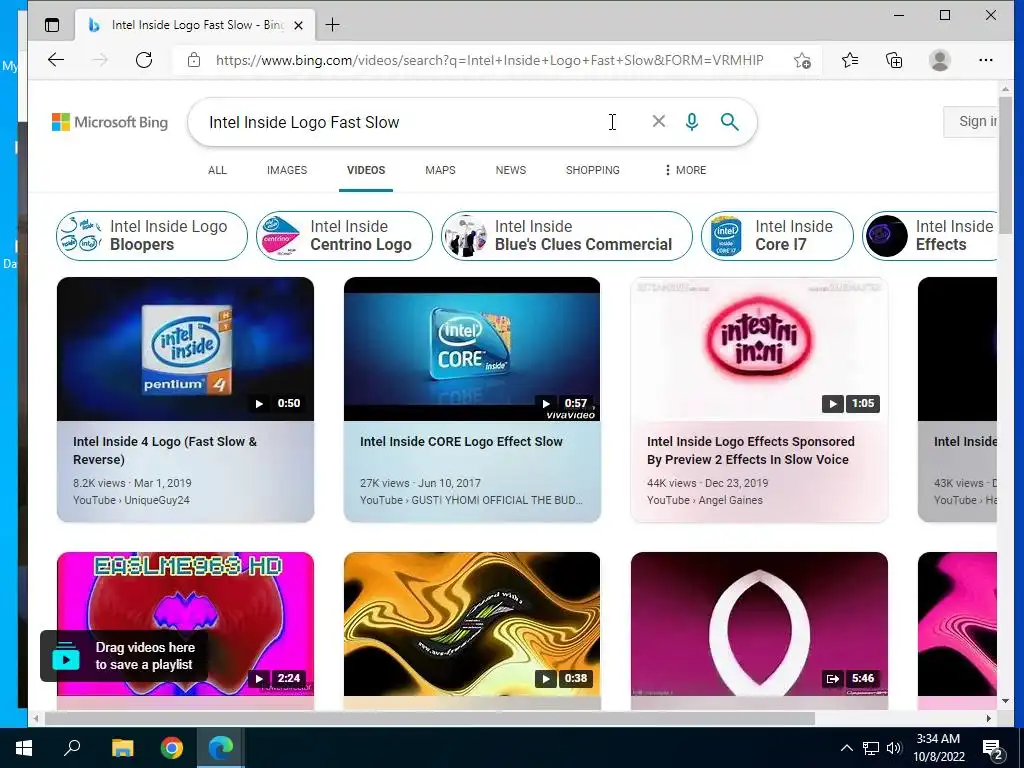Image resolution: width=1024 pixels, height=768 pixels.
Task: Open Windows taskbar search
Action: pyautogui.click(x=72, y=748)
